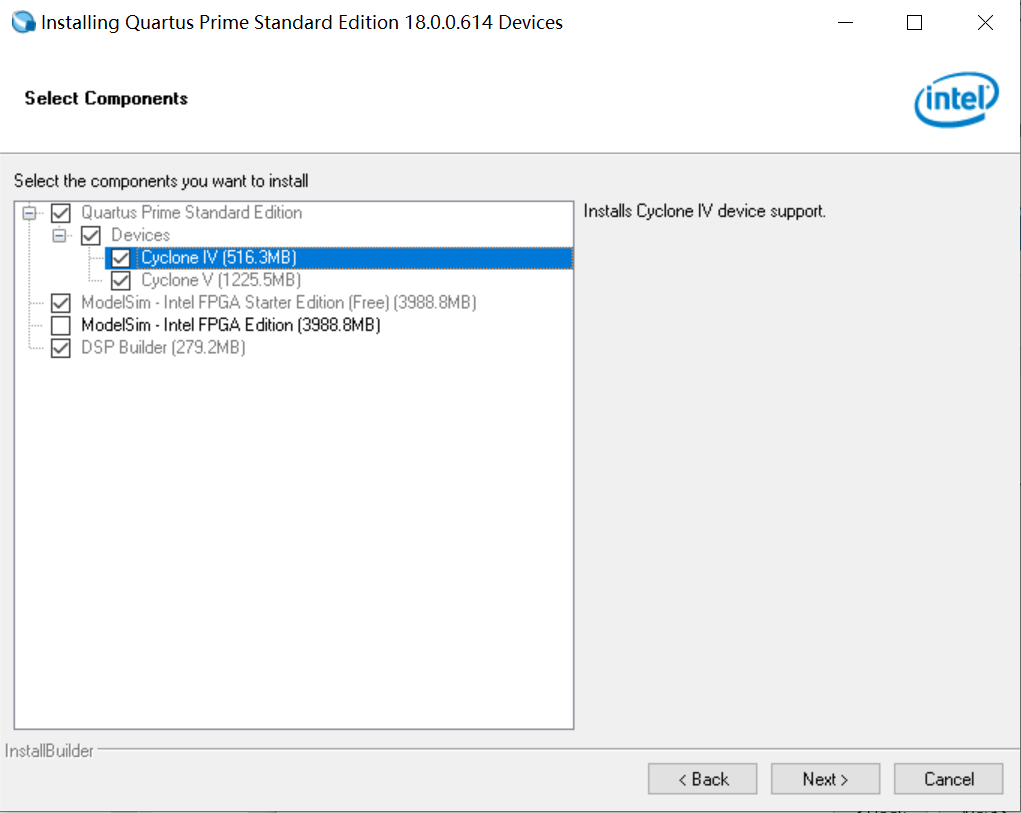
Task: Uncheck ModelSim - Intel FPGA Starter Edition
Action: [x=60, y=302]
